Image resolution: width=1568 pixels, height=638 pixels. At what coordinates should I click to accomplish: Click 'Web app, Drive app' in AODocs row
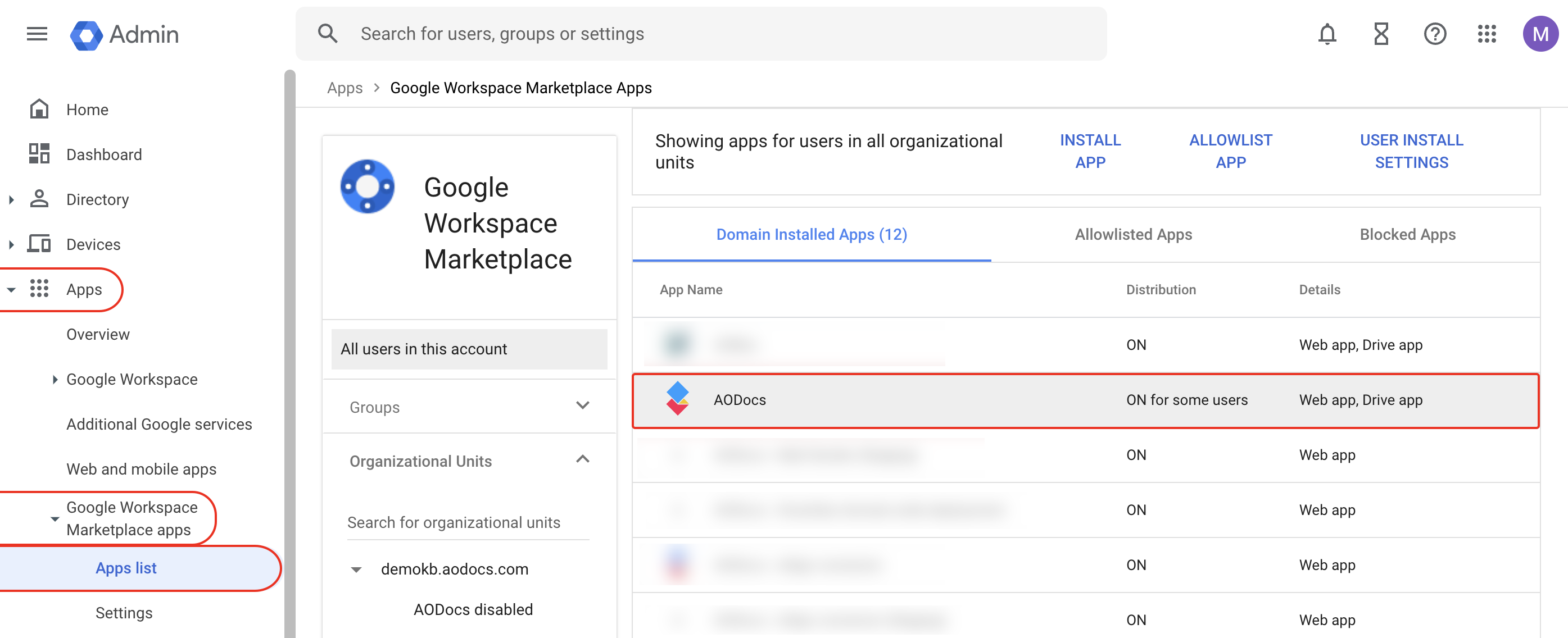click(x=1360, y=399)
